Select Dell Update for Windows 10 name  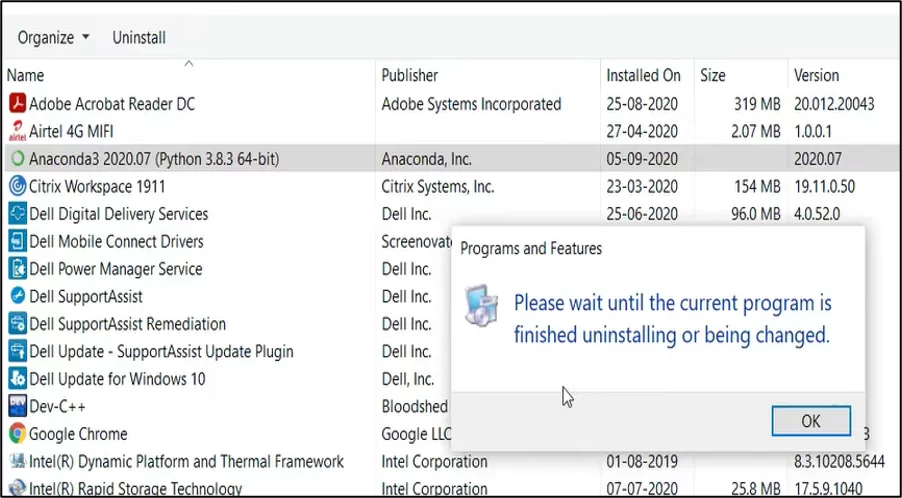(117, 379)
